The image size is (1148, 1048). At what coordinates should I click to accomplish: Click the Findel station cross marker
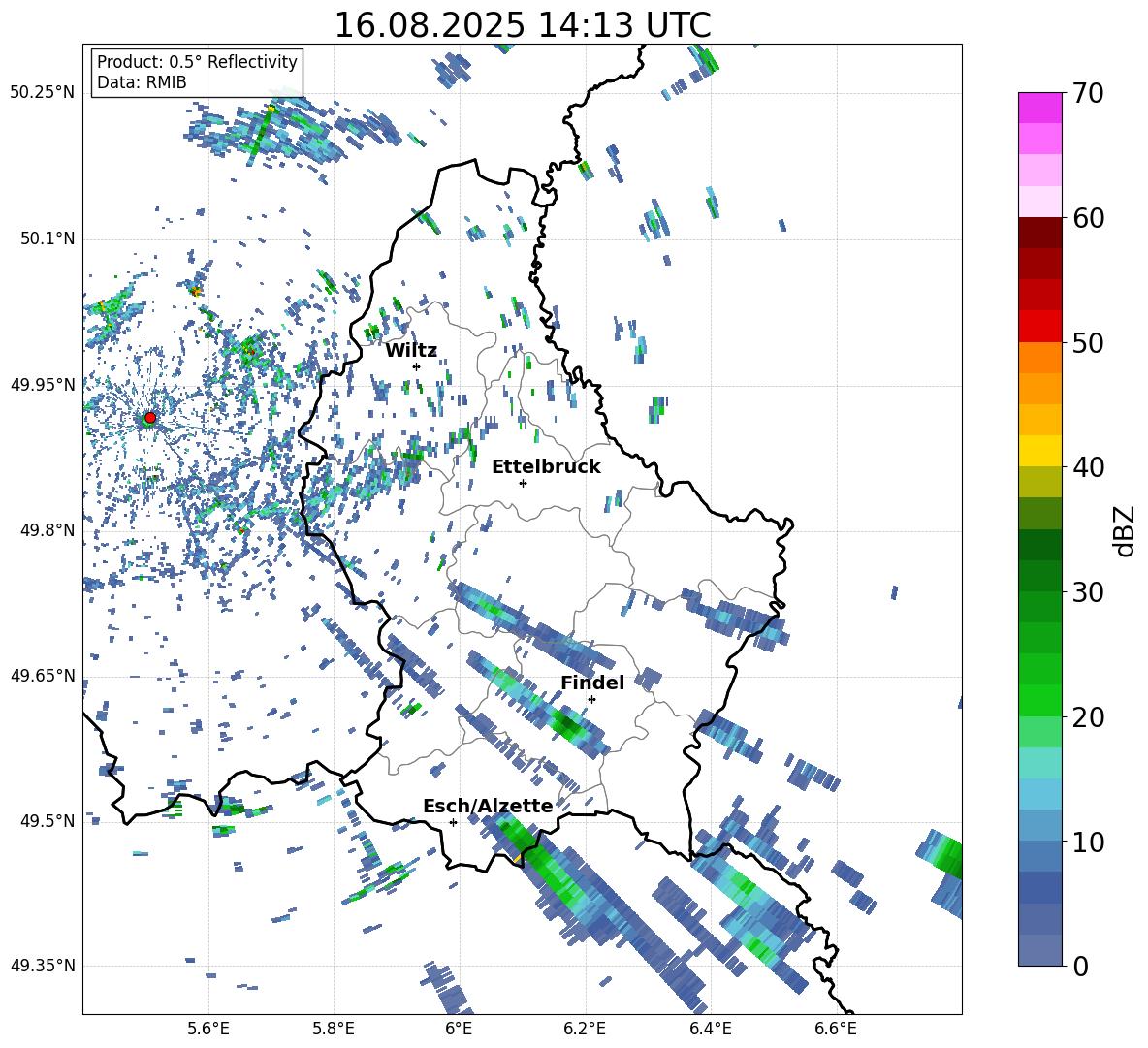click(x=591, y=699)
